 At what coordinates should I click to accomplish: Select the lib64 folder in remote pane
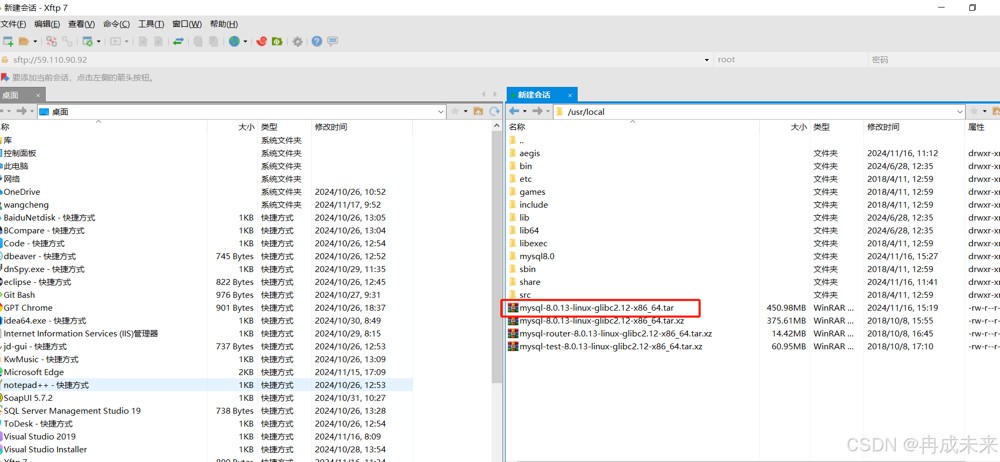tap(529, 230)
